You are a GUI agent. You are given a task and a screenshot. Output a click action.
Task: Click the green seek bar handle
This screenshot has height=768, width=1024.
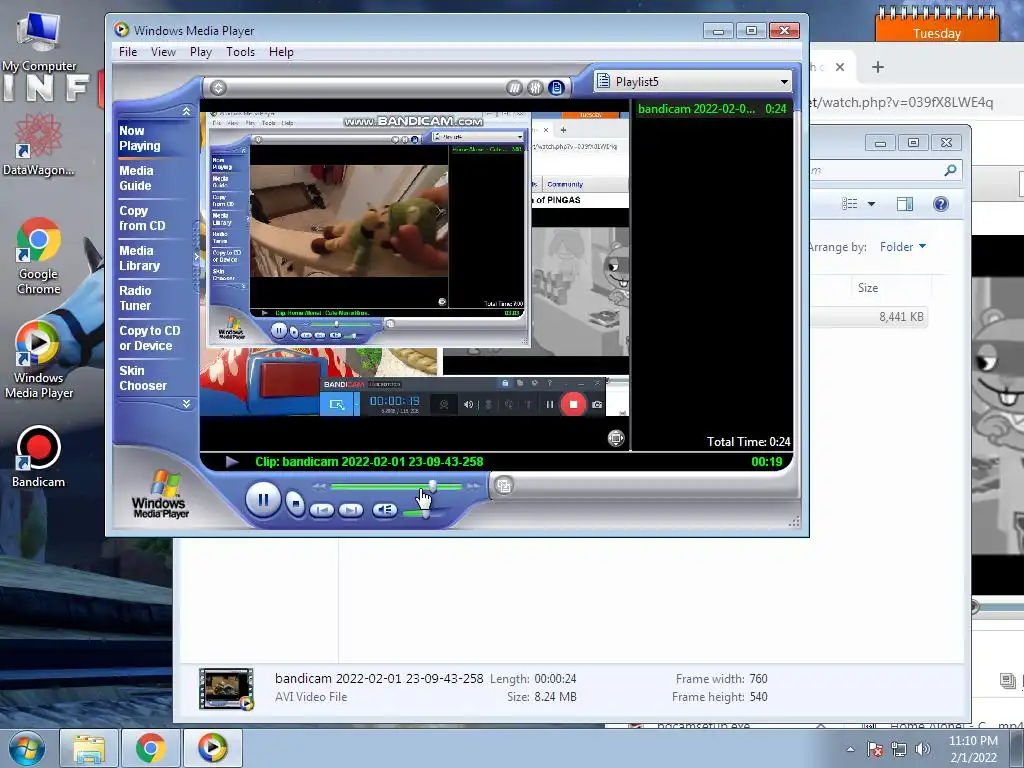click(x=432, y=485)
